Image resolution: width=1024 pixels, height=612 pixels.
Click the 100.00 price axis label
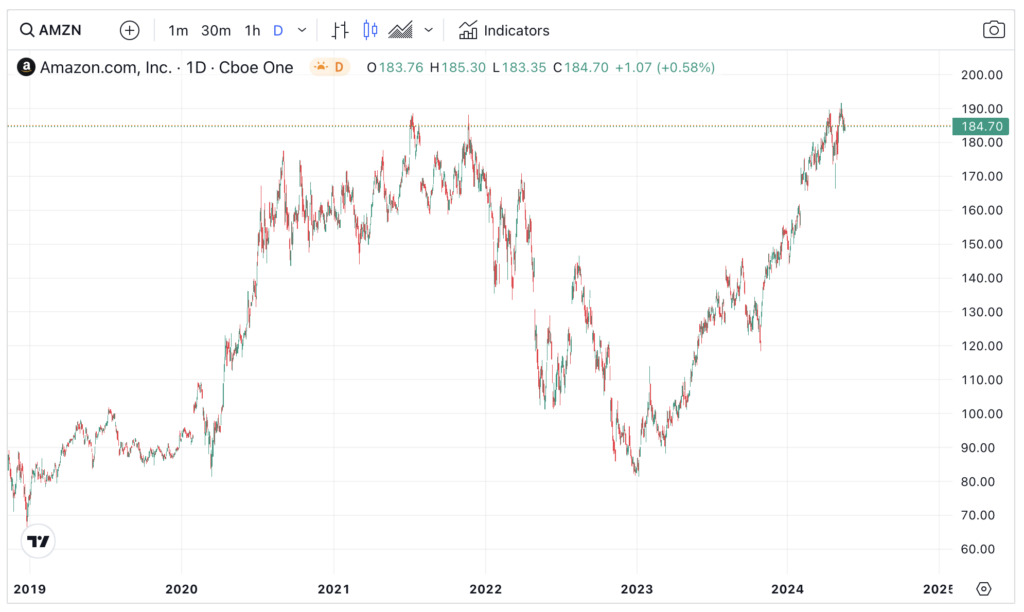click(982, 414)
